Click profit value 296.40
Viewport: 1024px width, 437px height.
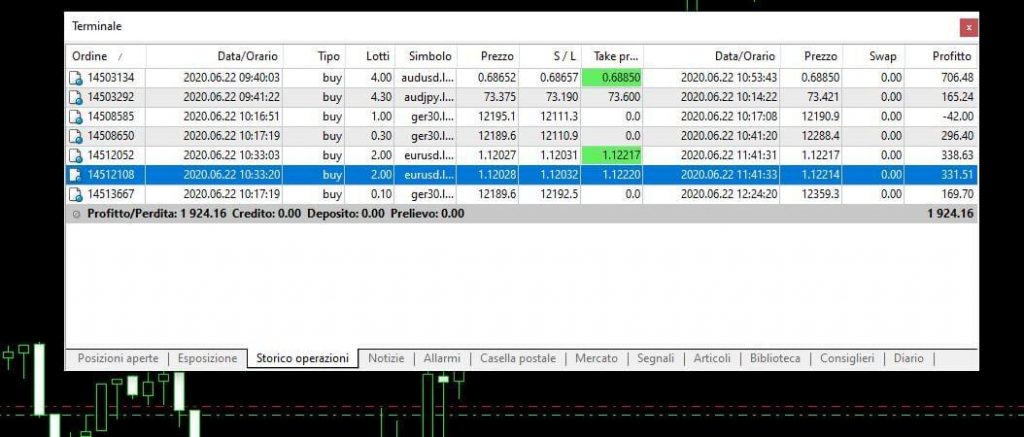point(957,136)
